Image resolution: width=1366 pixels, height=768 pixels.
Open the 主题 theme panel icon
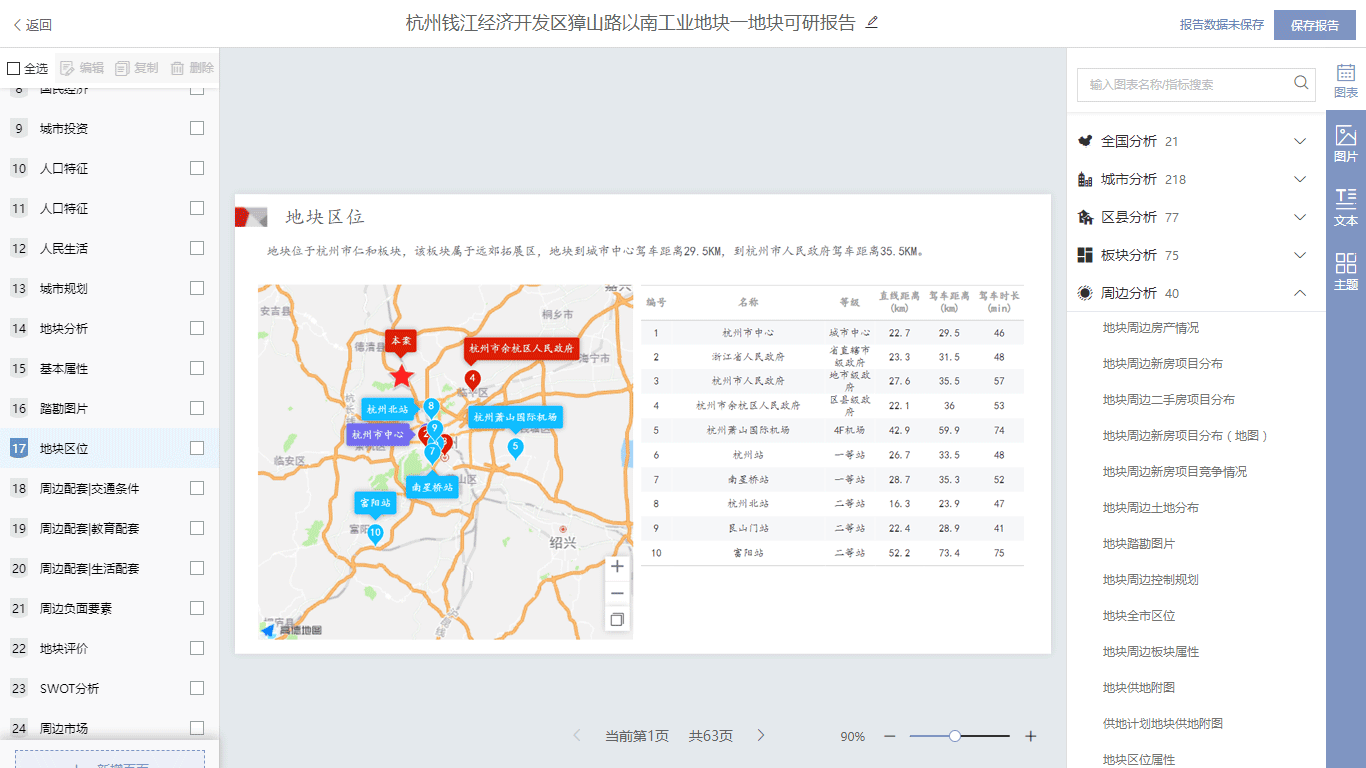(x=1346, y=272)
